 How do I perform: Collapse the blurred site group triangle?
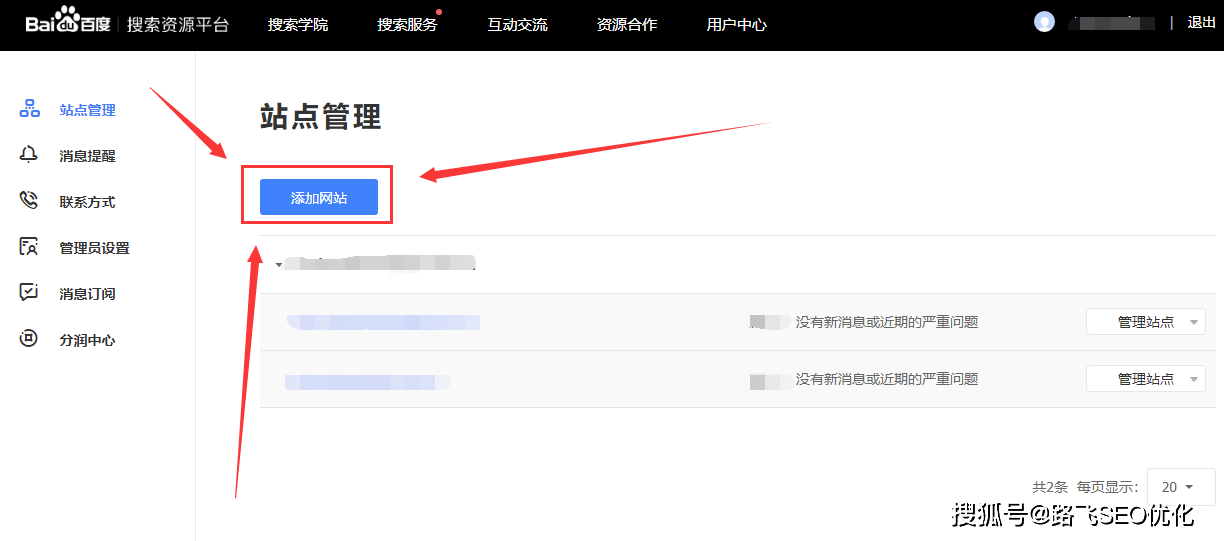278,266
